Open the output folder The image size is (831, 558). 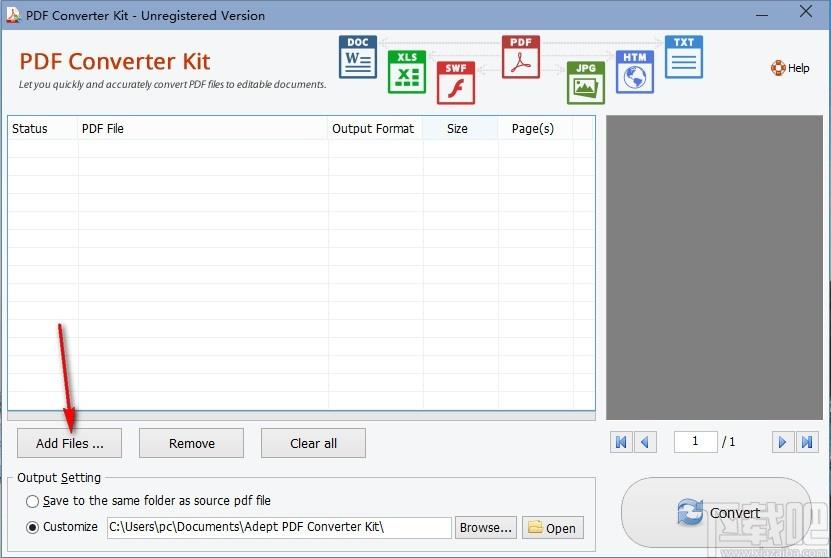point(553,528)
